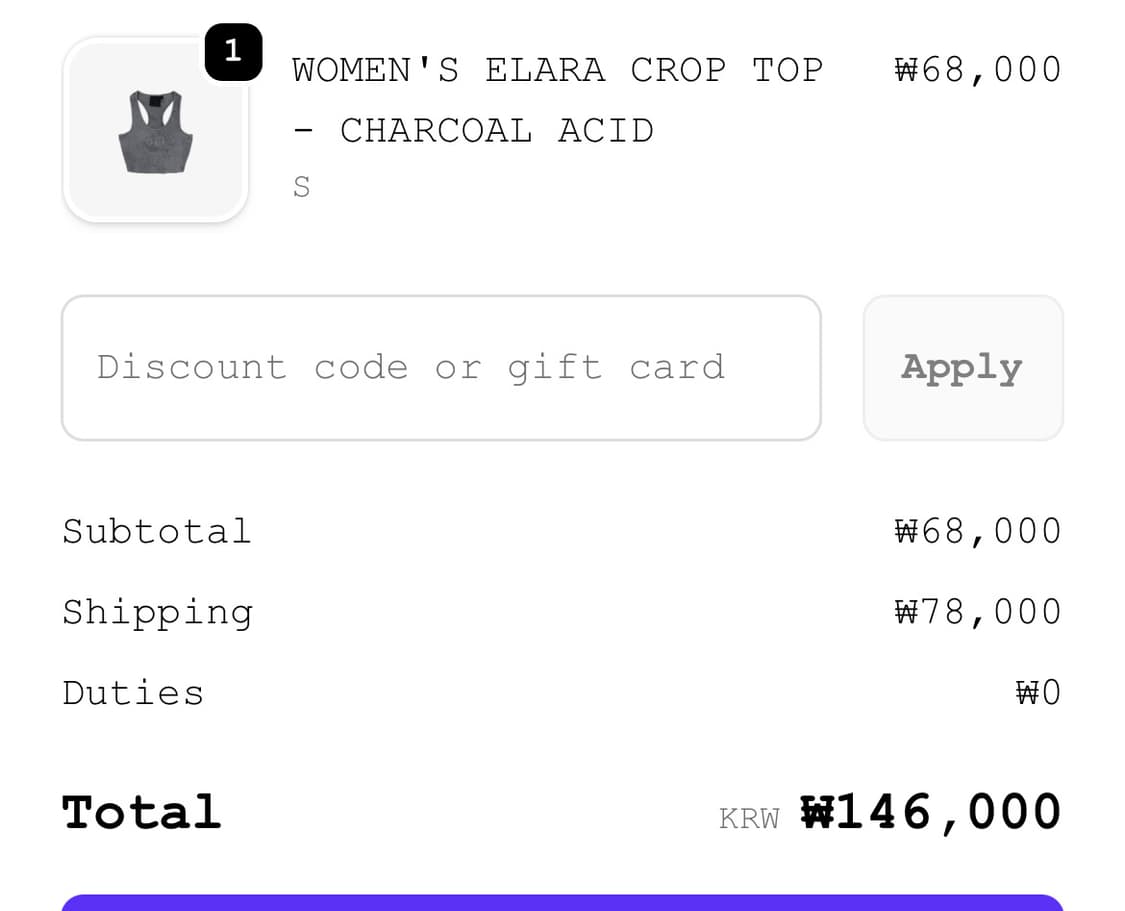Click the 146,000 digits in the total

[948, 812]
